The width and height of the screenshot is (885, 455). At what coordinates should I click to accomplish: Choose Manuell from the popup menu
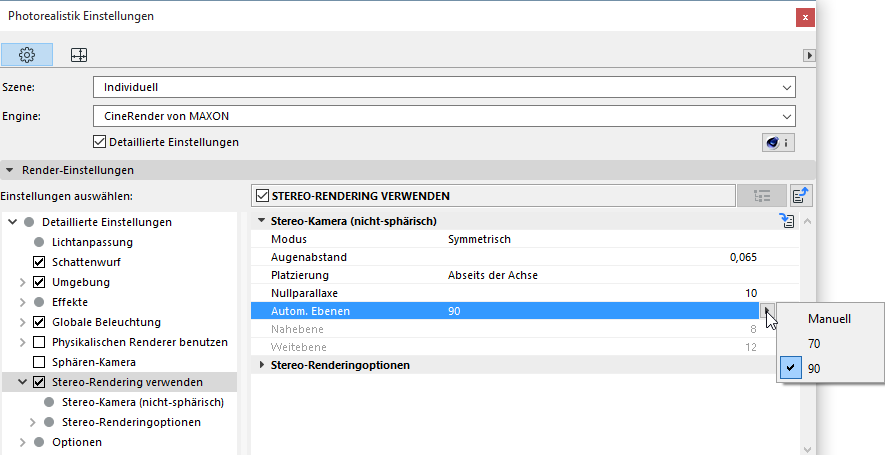pyautogui.click(x=830, y=319)
